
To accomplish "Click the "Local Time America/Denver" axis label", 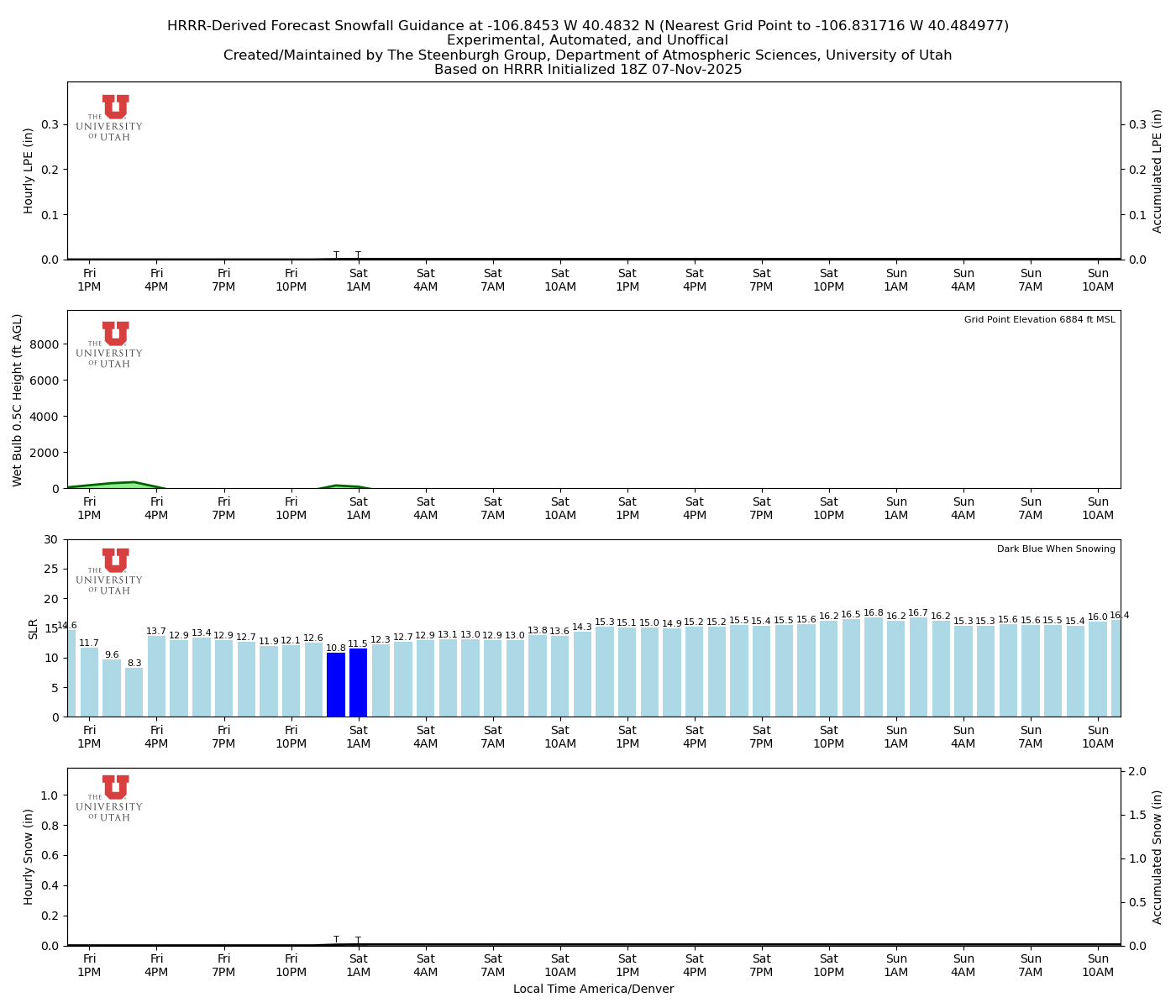I will 593,990.
